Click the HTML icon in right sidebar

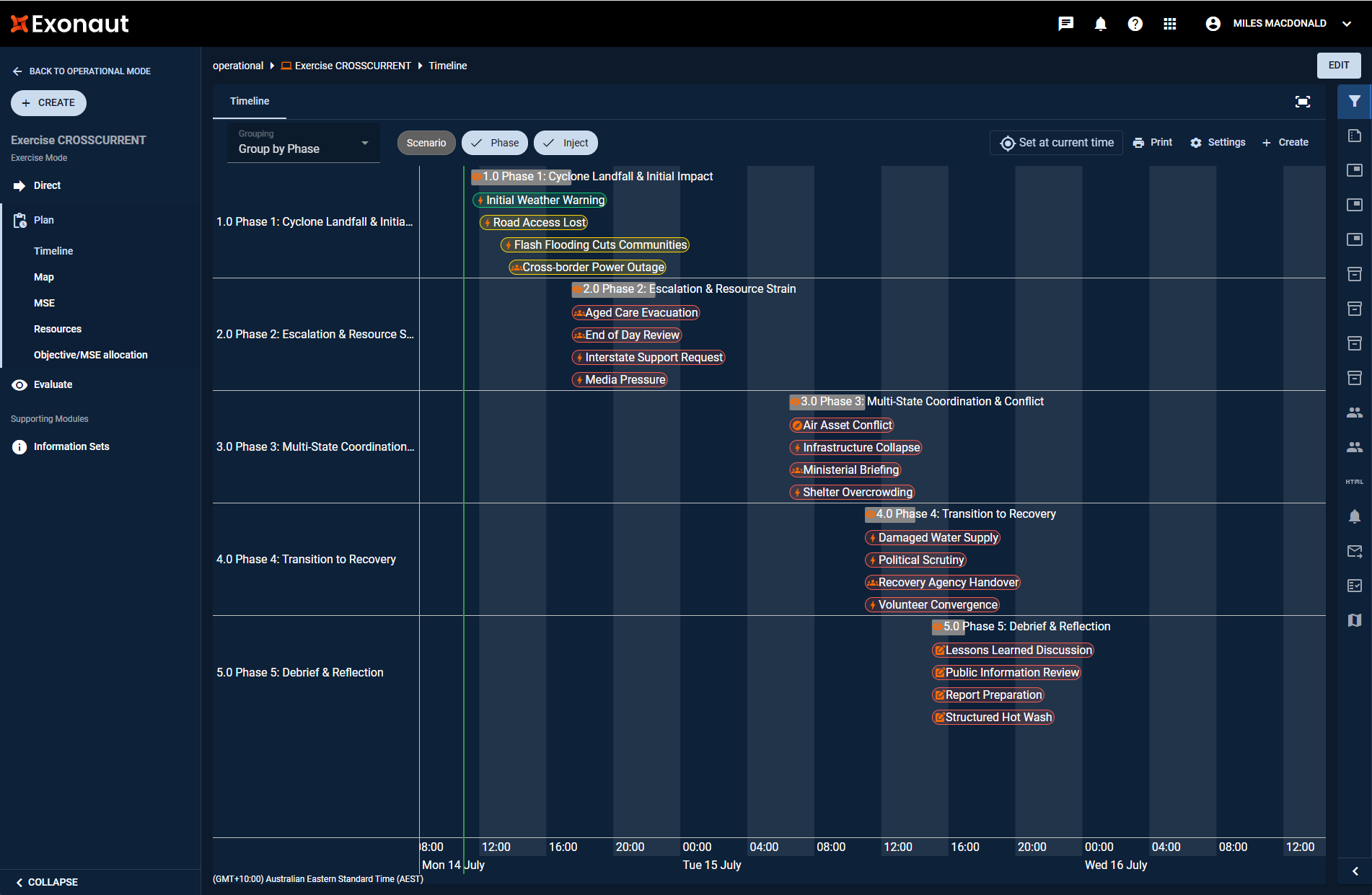point(1354,482)
